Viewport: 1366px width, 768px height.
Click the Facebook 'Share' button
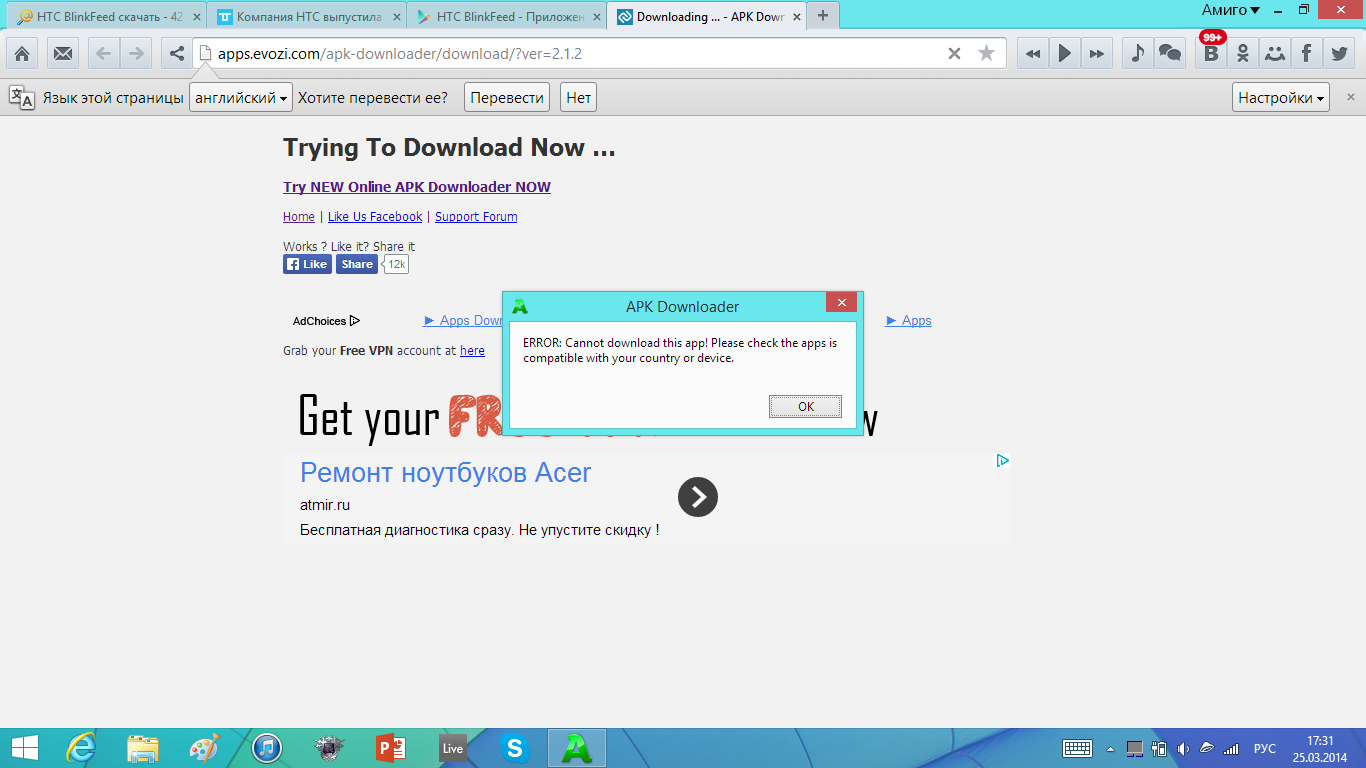click(x=356, y=264)
